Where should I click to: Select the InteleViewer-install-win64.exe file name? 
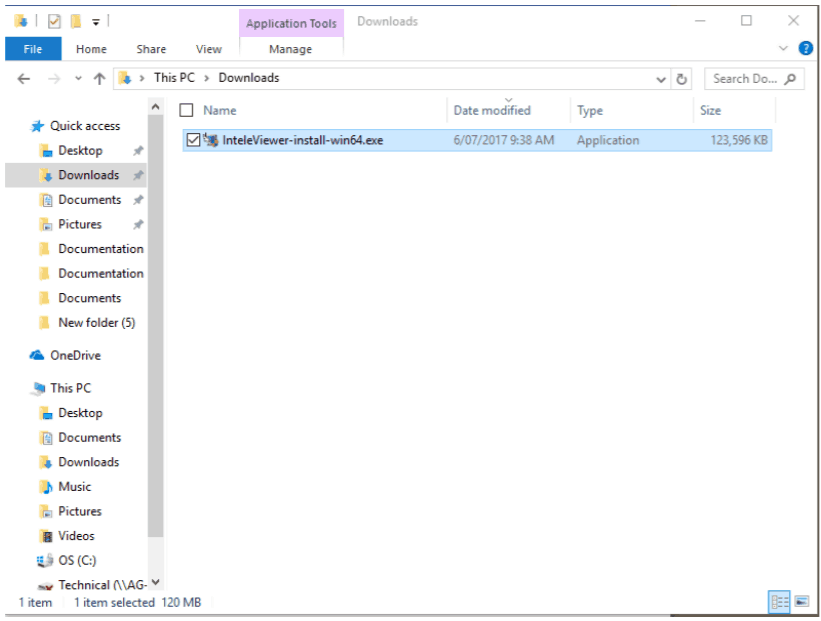pos(303,140)
